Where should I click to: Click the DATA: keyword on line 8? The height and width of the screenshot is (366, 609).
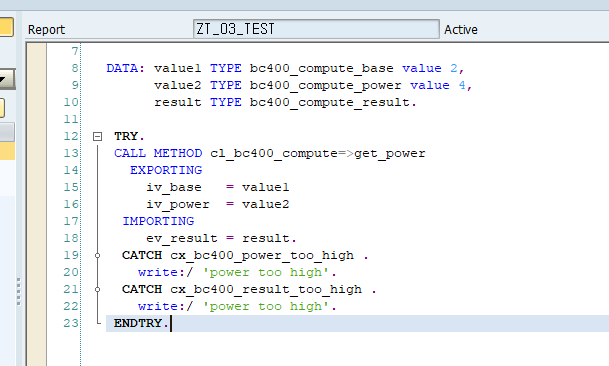click(x=125, y=68)
